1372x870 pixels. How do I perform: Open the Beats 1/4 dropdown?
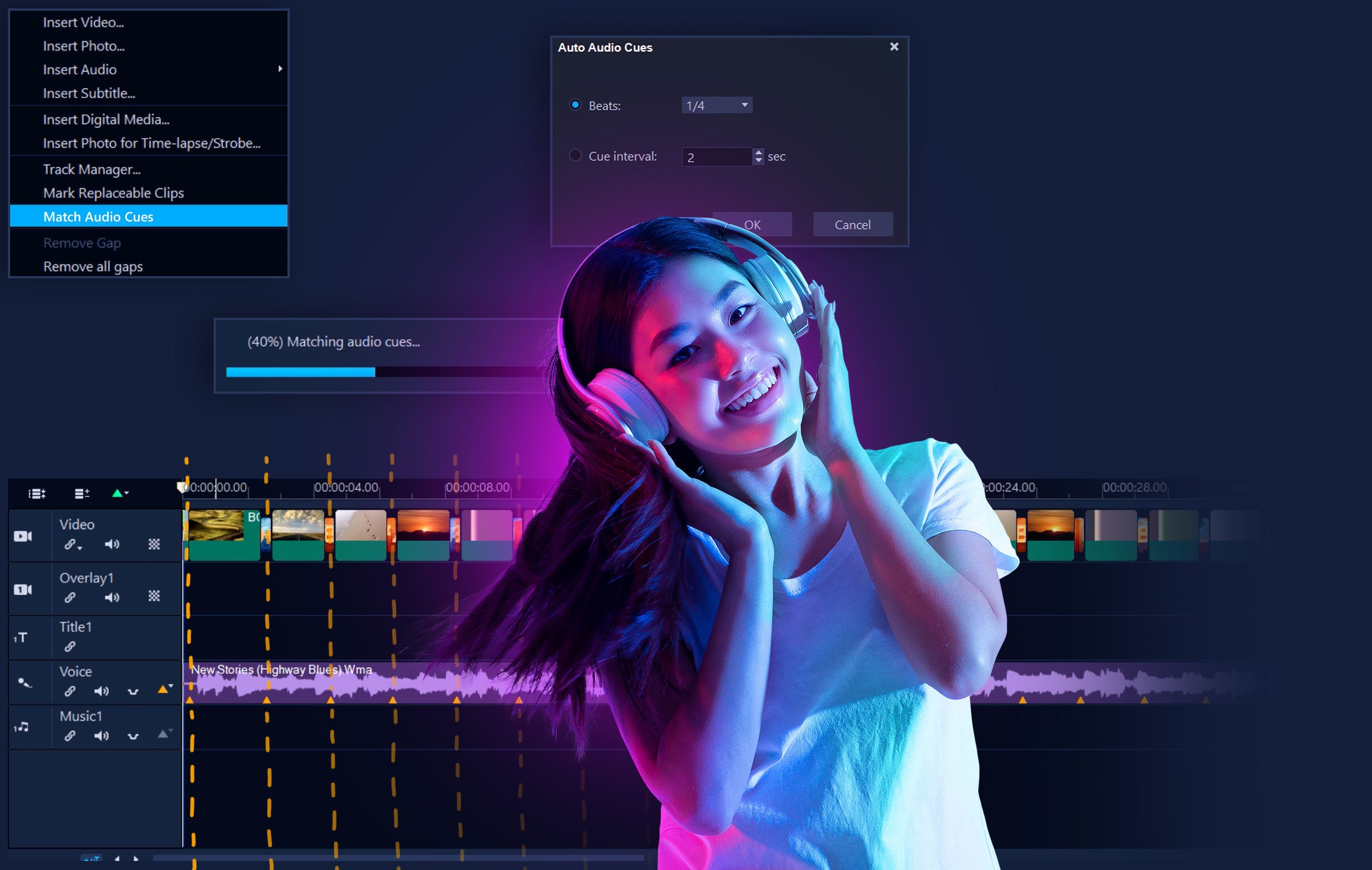[x=716, y=105]
